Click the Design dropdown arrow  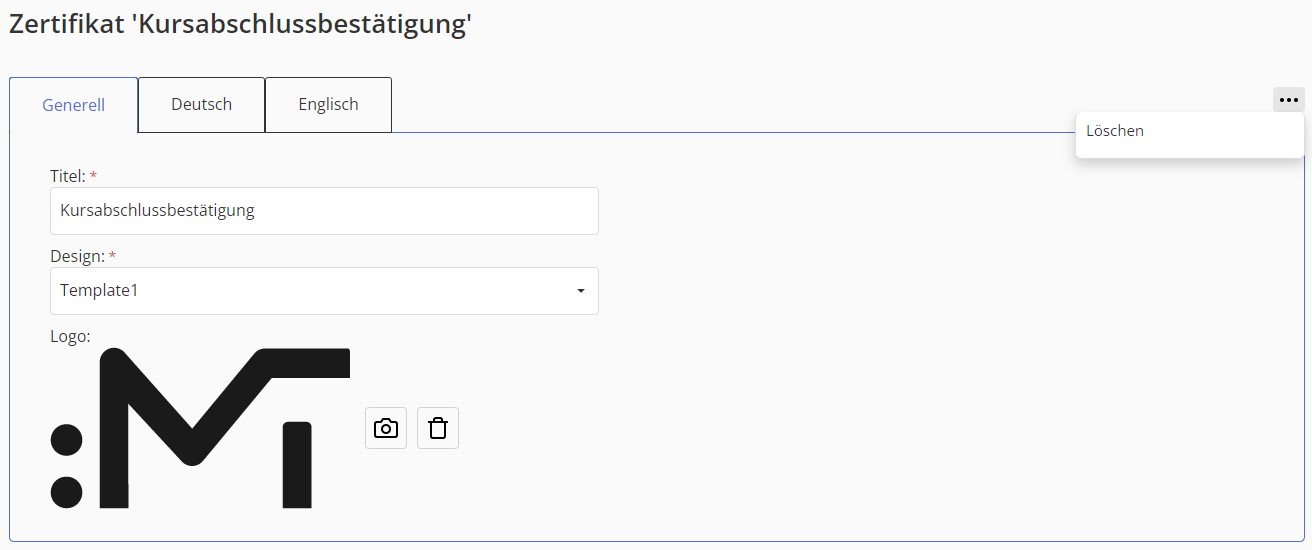pos(580,291)
